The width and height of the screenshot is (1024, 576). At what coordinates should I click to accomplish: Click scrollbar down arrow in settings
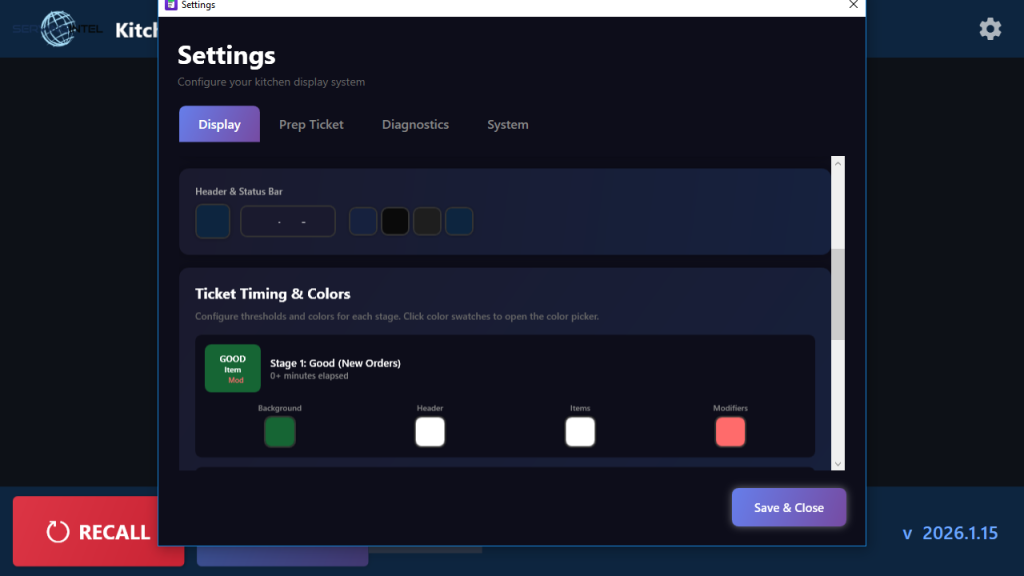(x=838, y=463)
